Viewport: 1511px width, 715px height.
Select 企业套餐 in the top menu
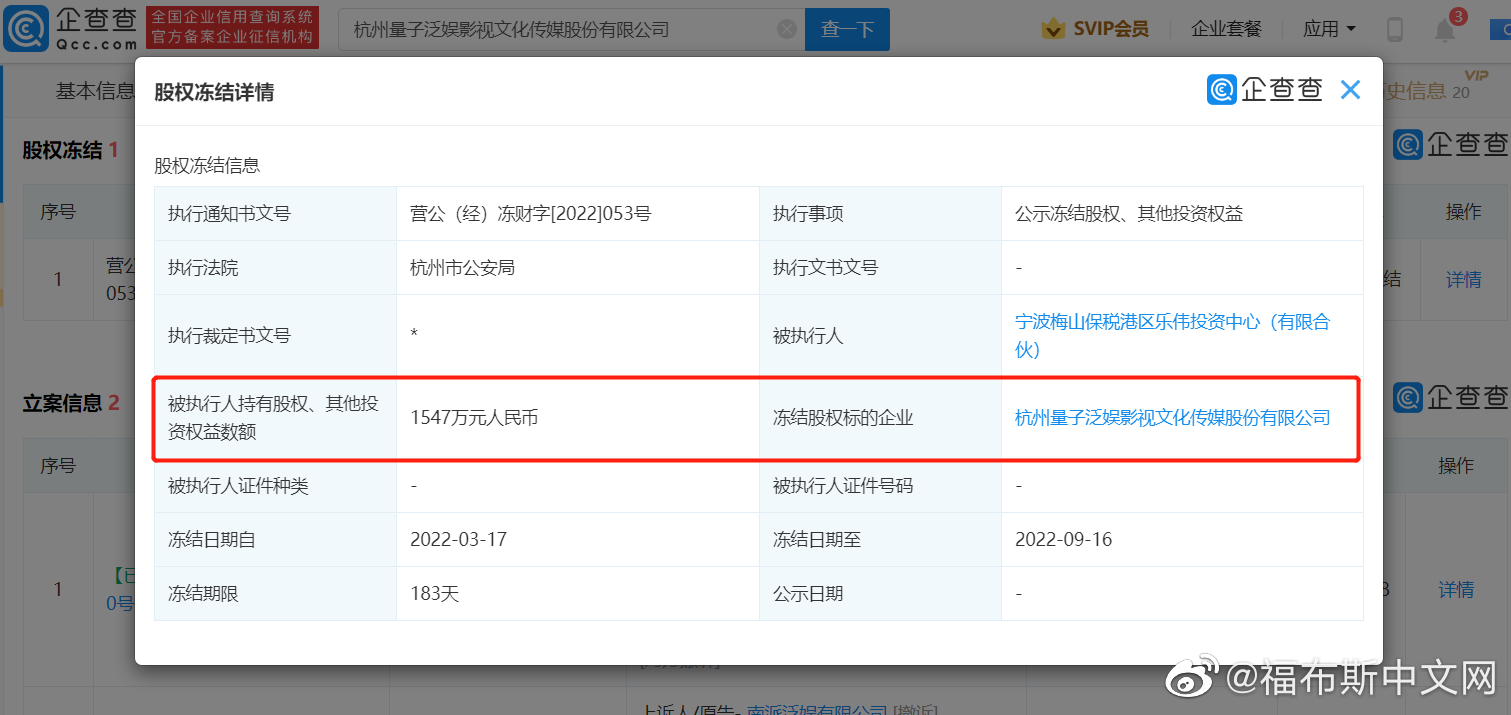coord(1227,29)
